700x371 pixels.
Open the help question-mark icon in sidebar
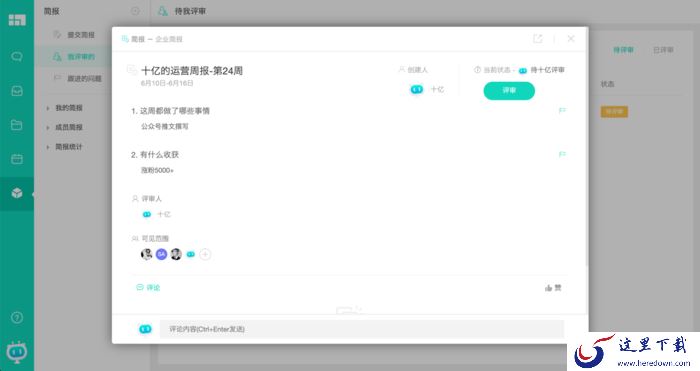(17, 317)
